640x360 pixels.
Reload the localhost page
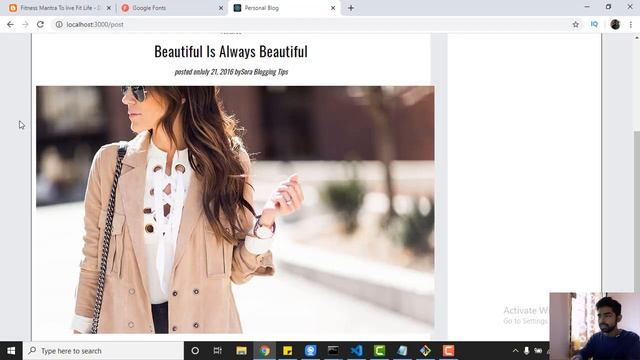tap(40, 24)
